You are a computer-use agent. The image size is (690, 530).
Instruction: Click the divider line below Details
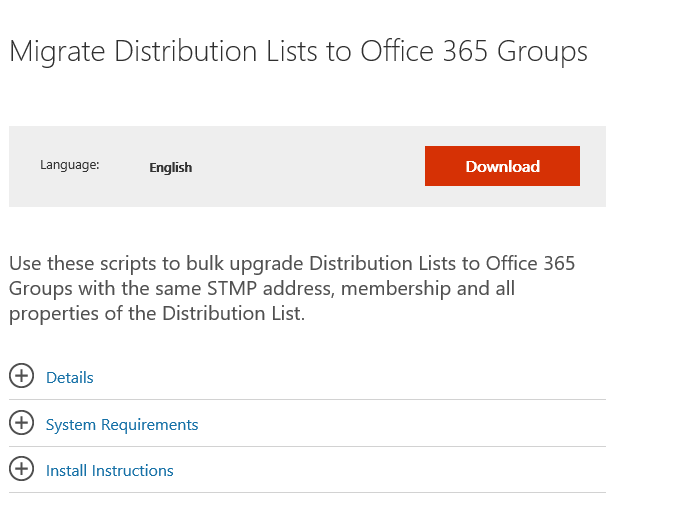[307, 399]
